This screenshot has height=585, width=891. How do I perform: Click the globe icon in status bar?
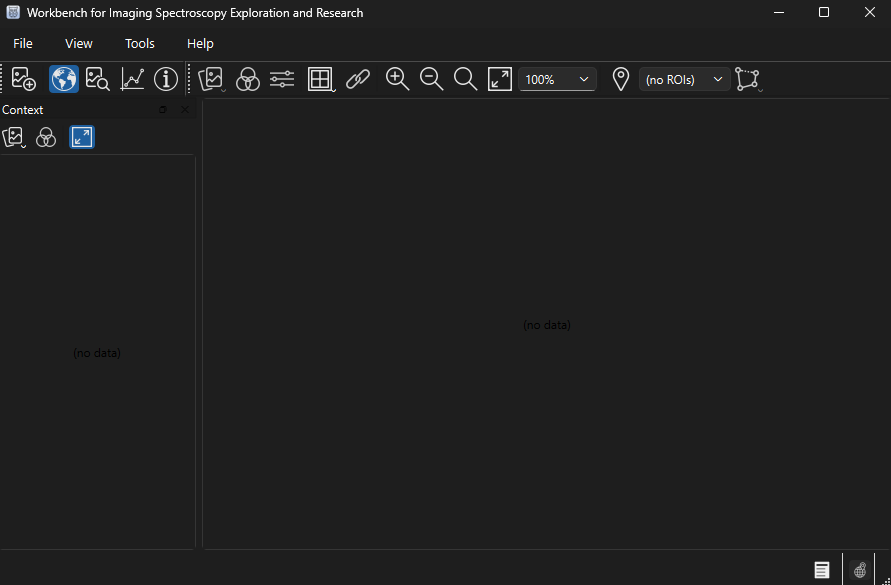(860, 570)
